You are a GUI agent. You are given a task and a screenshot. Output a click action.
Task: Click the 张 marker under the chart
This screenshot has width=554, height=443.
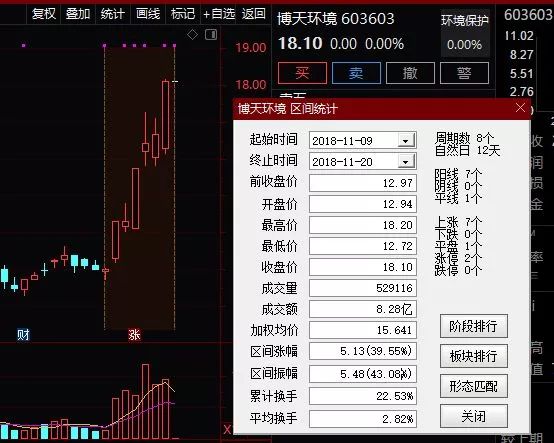point(134,334)
